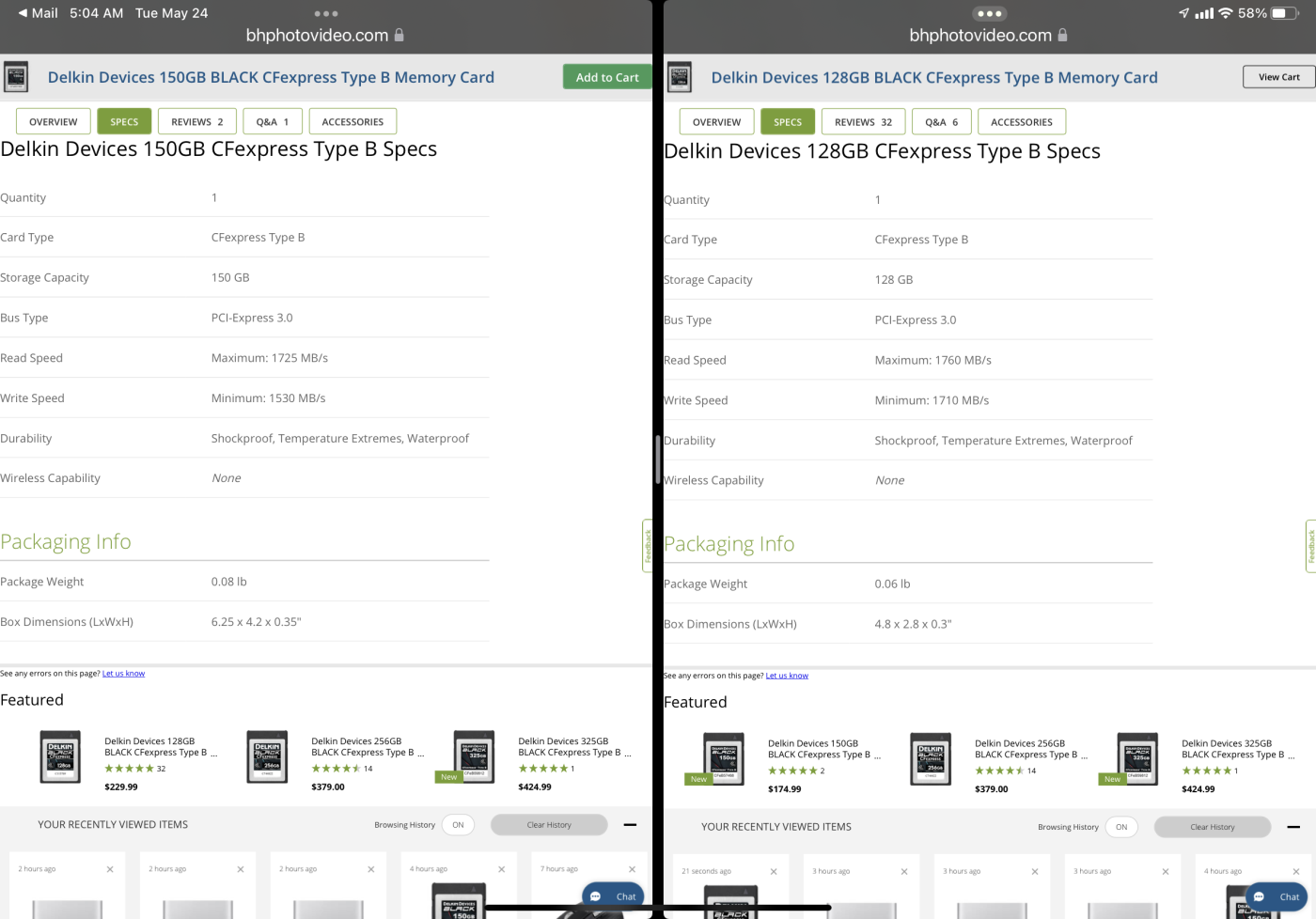Viewport: 1316px width, 919px height.
Task: Collapse recently viewed items in right pane
Action: [1293, 827]
